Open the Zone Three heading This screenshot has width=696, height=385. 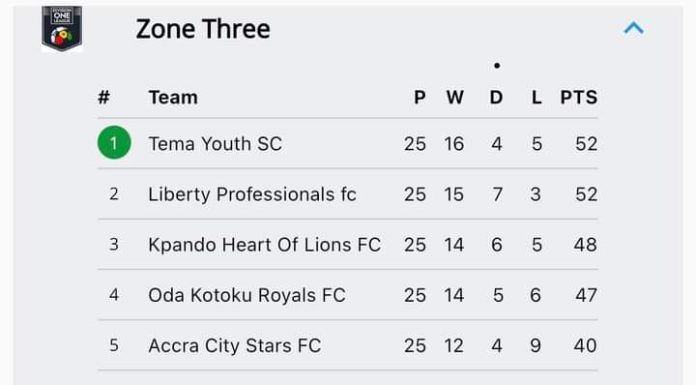pos(203,29)
